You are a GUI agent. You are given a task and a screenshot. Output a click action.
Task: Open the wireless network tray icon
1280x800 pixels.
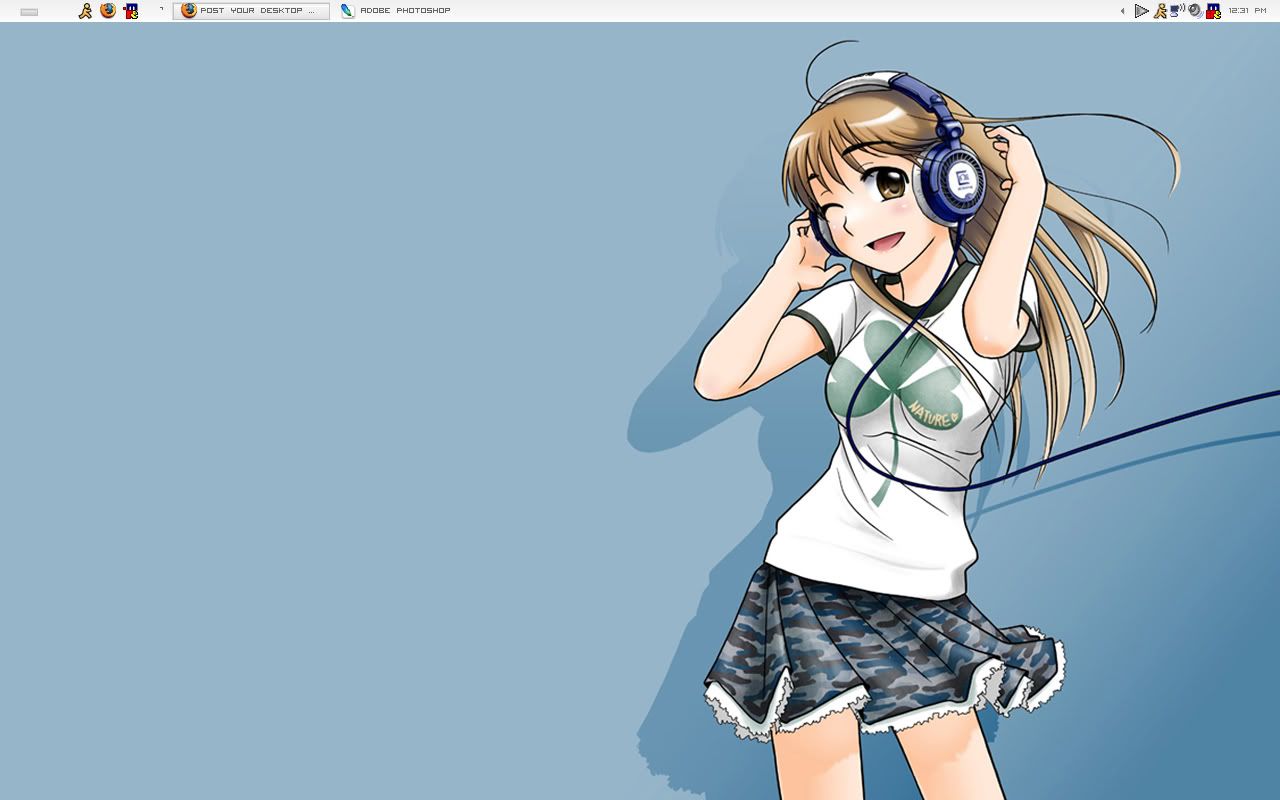pos(1177,10)
